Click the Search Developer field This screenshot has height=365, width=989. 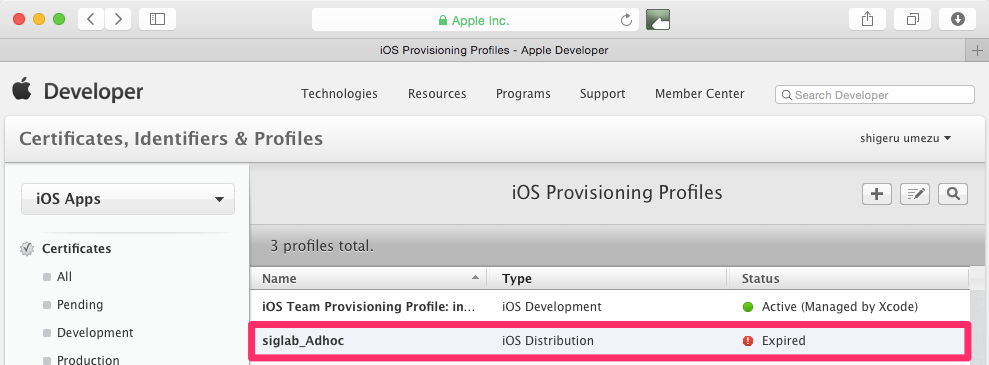(x=875, y=95)
